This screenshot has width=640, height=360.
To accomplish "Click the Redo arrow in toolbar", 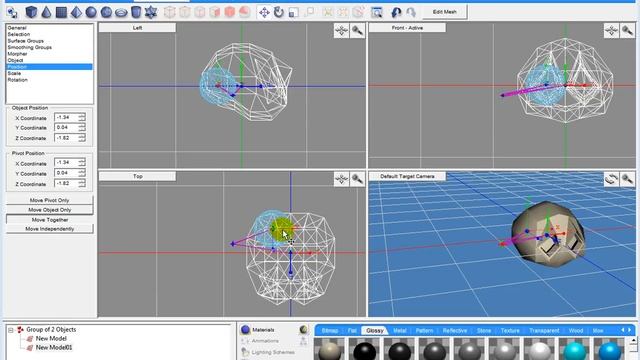I will tap(411, 12).
